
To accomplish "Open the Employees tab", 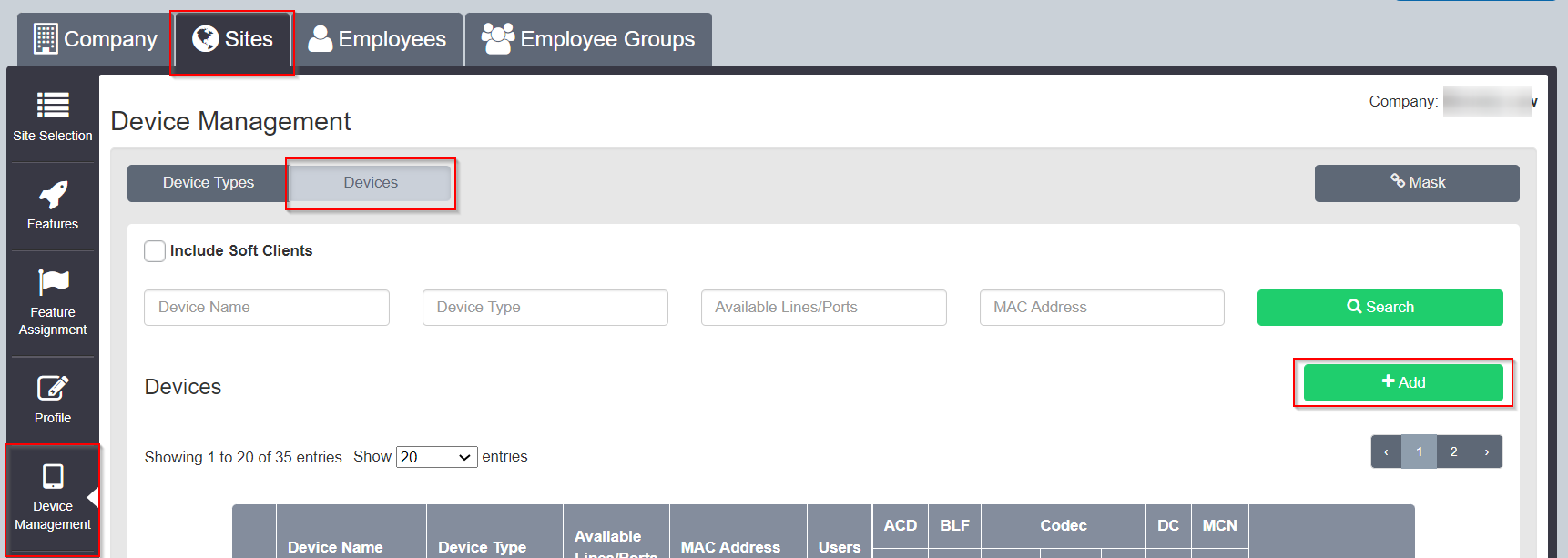I will pos(377,39).
